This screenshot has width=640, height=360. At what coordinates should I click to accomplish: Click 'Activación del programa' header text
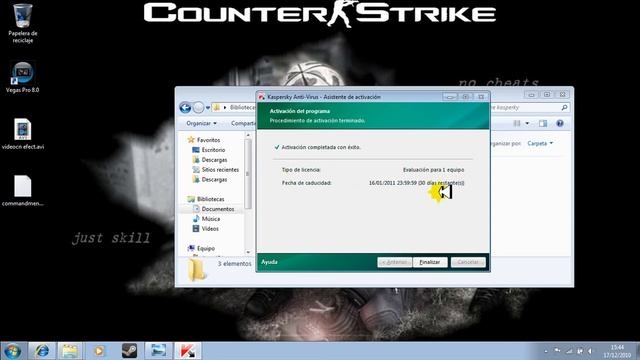pyautogui.click(x=300, y=111)
